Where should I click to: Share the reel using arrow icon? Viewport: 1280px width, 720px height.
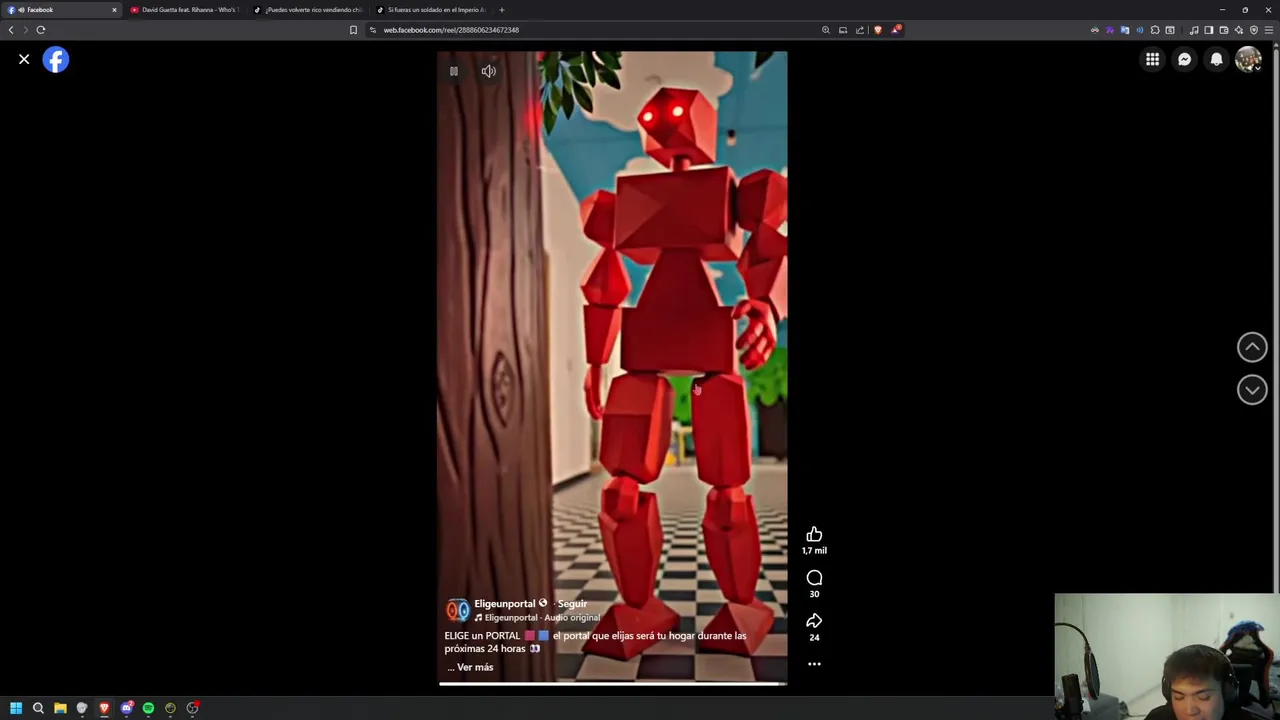814,621
